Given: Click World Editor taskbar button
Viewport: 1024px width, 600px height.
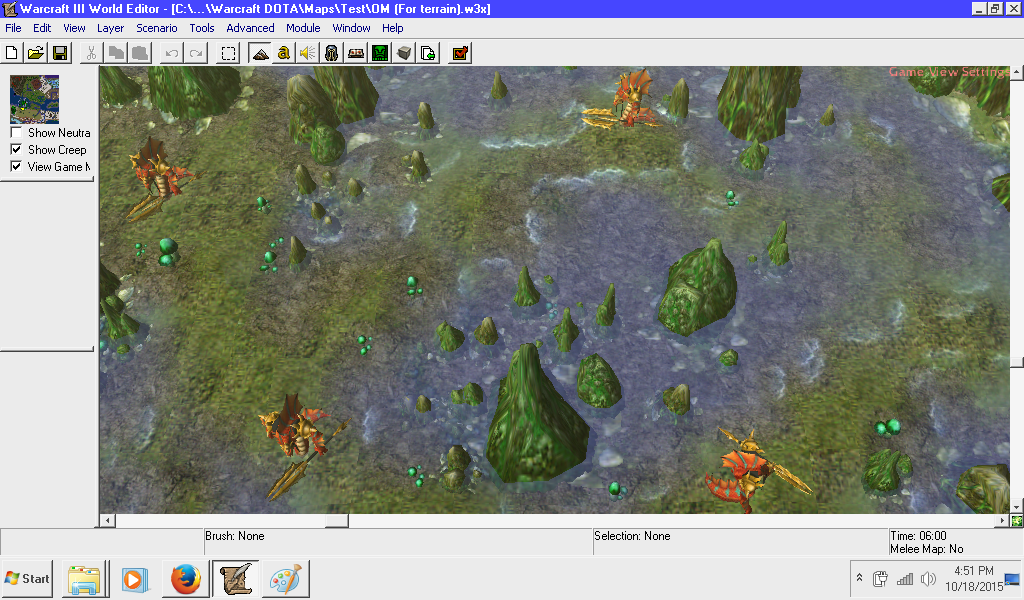Looking at the screenshot, I should click(236, 578).
